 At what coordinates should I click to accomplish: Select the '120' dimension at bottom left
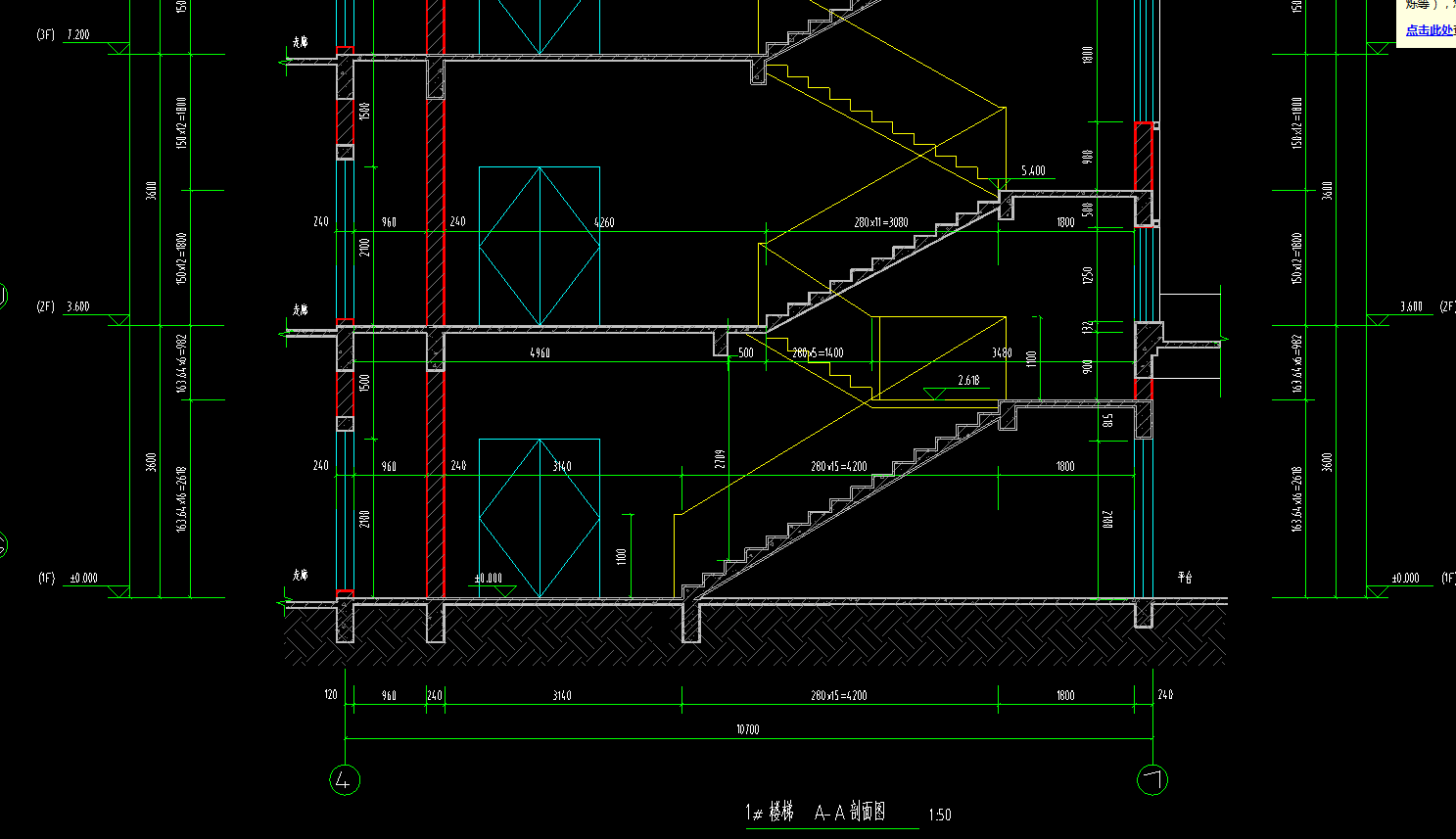(331, 695)
